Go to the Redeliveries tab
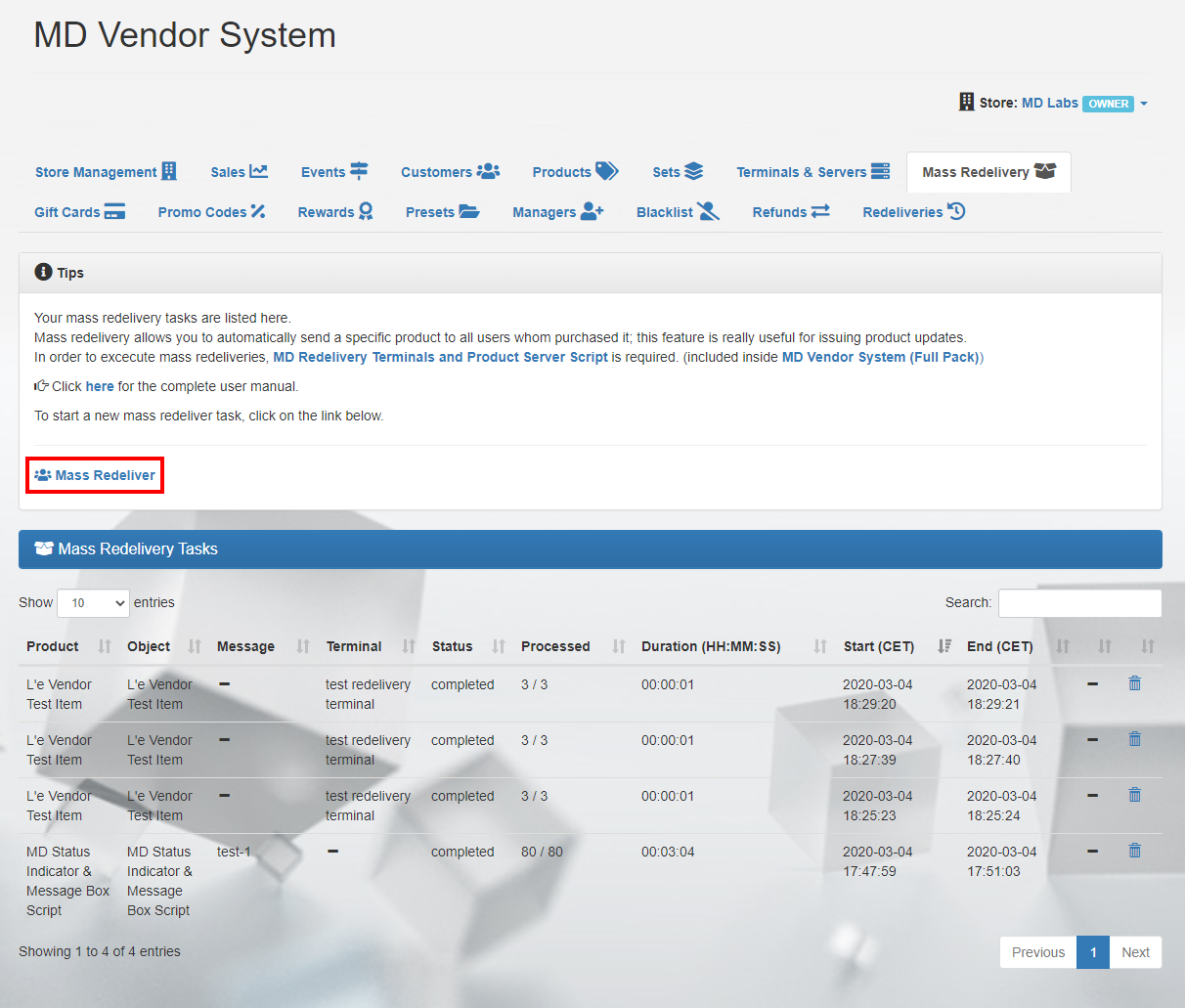The width and height of the screenshot is (1185, 1008). [x=913, y=212]
